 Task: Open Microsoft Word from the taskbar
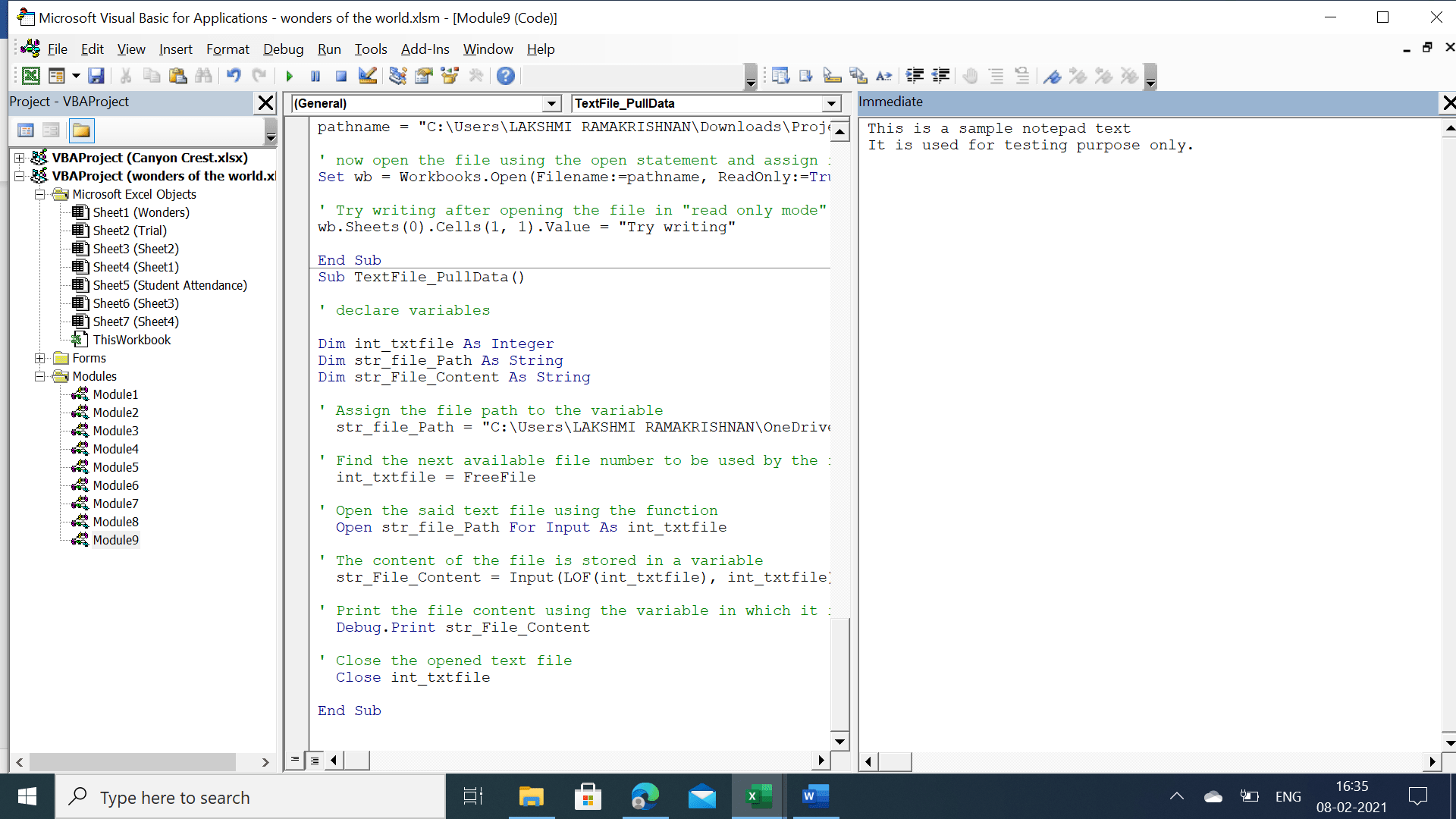tap(815, 796)
